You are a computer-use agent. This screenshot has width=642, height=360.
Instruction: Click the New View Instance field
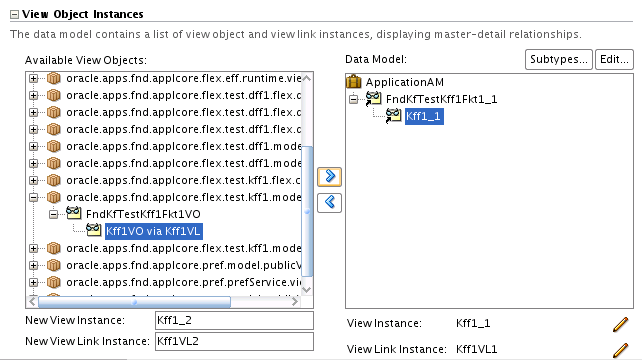234,320
